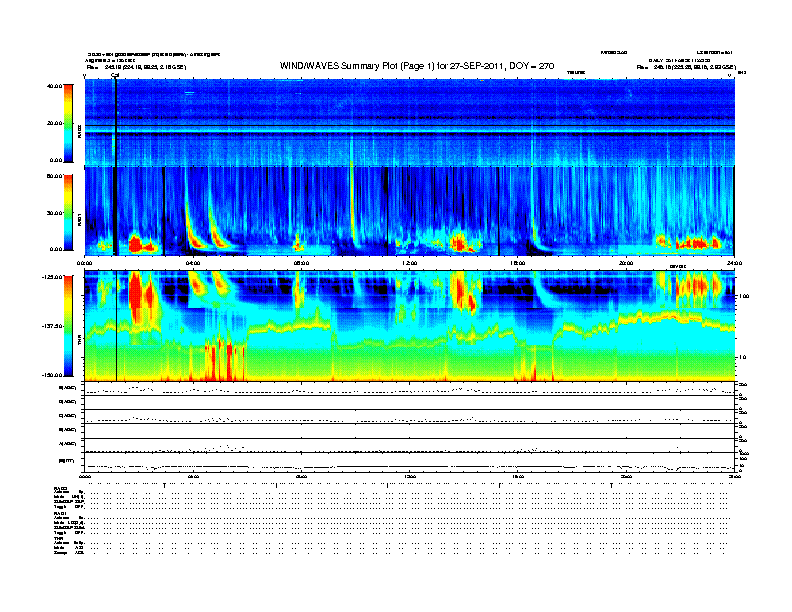Select the 20.00 color scale label
The width and height of the screenshot is (792, 612).
coord(54,123)
